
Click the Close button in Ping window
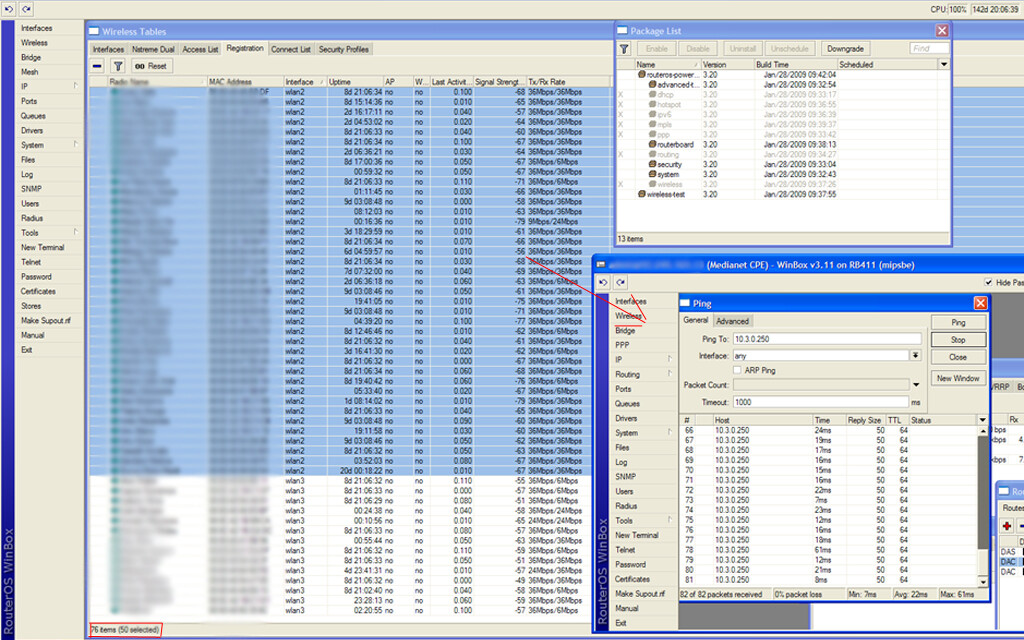point(958,357)
